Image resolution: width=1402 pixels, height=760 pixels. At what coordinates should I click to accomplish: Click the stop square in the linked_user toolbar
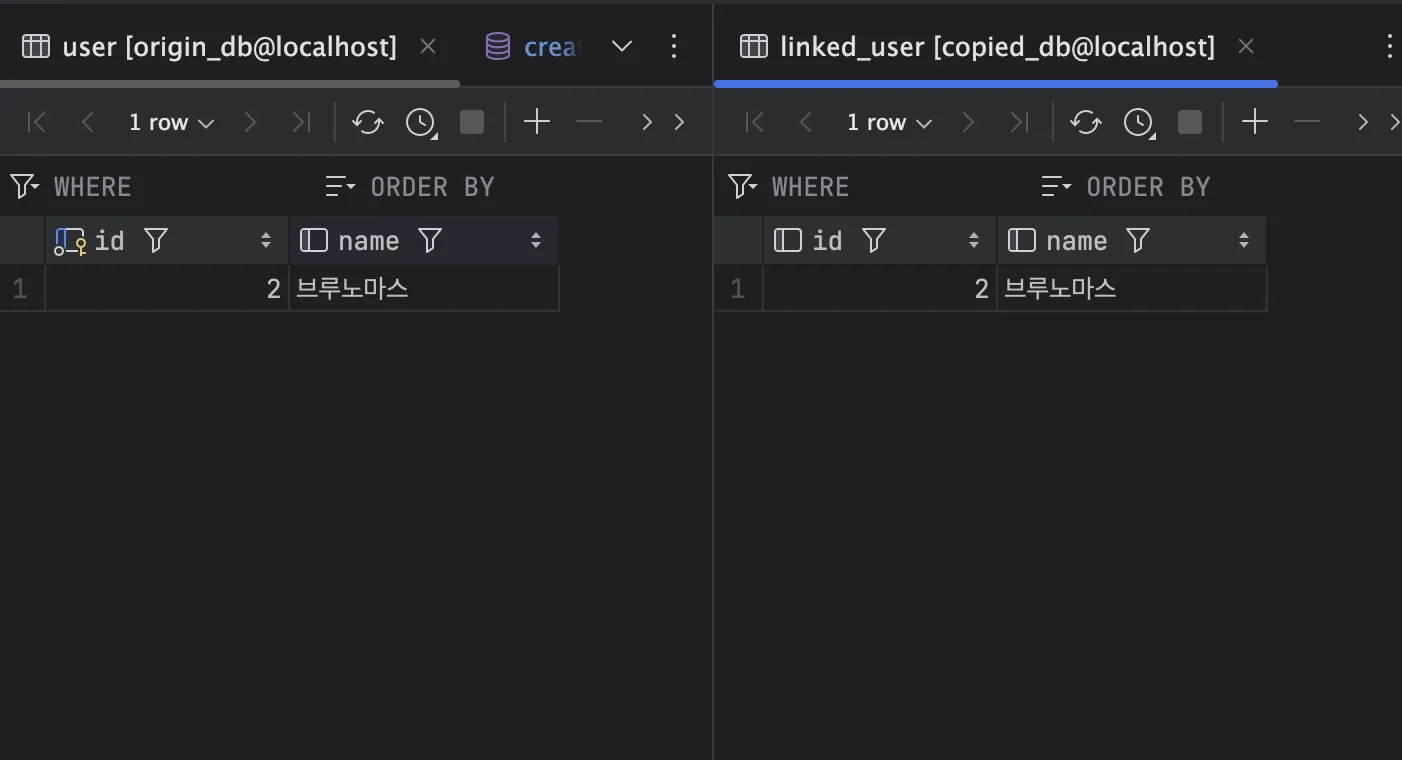pos(1189,122)
